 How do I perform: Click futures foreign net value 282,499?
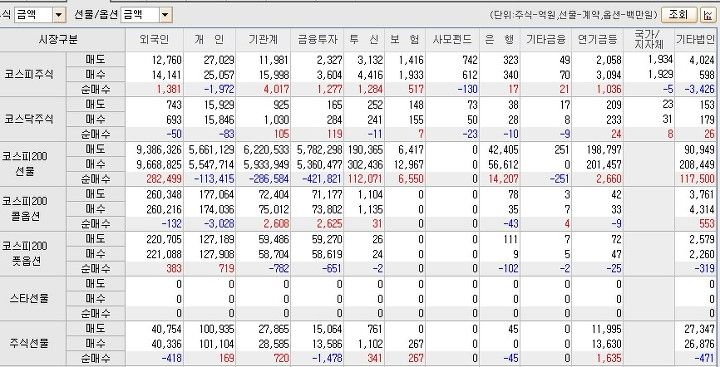pos(163,179)
